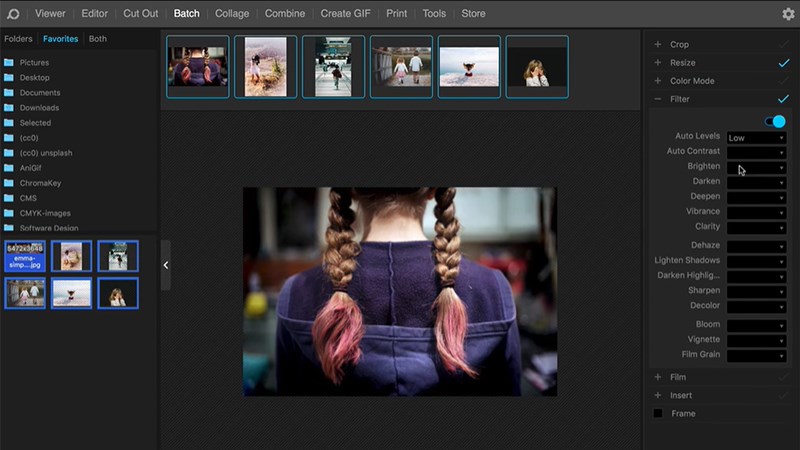This screenshot has height=450, width=800.
Task: Open the Pictures folder in favorites
Action: [x=34, y=62]
